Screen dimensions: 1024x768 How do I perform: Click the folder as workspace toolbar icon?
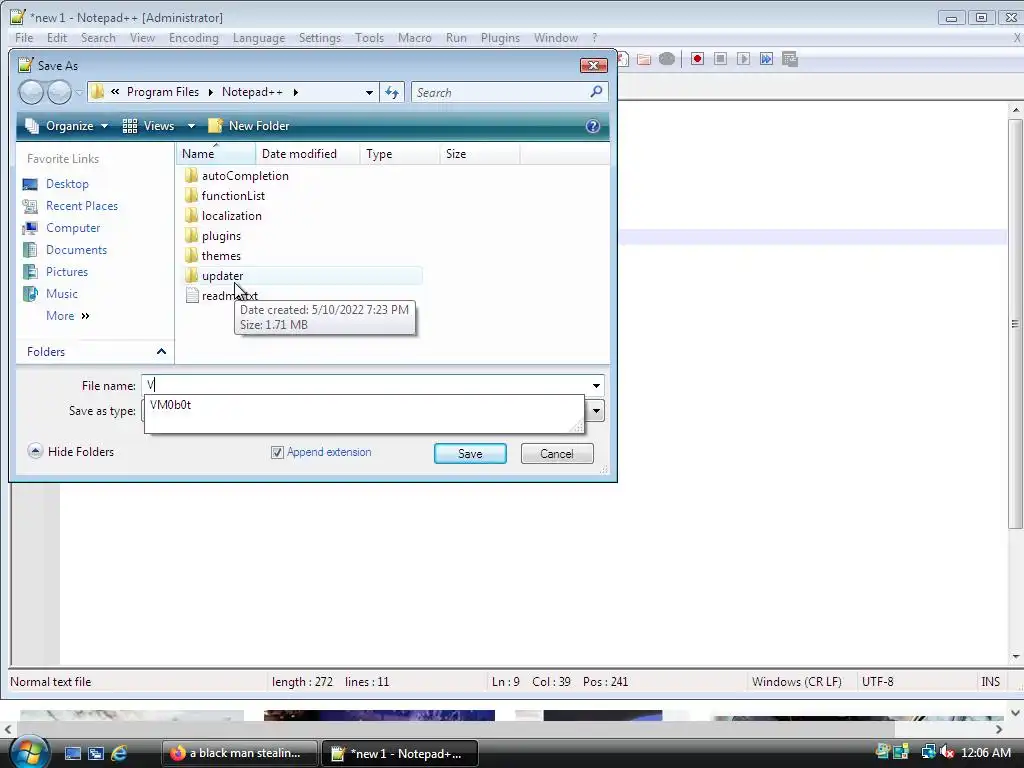coord(644,59)
